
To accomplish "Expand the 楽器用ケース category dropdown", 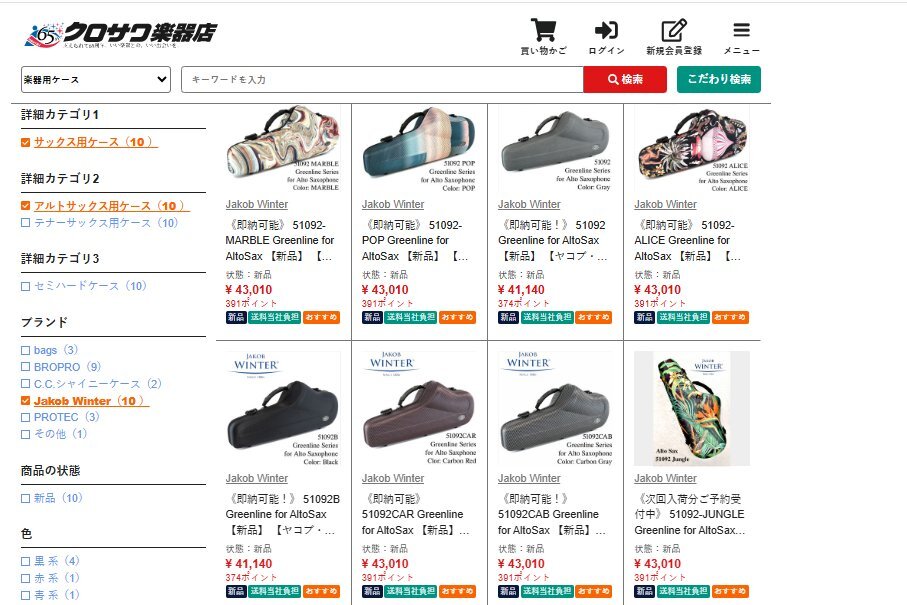I will pyautogui.click(x=95, y=79).
